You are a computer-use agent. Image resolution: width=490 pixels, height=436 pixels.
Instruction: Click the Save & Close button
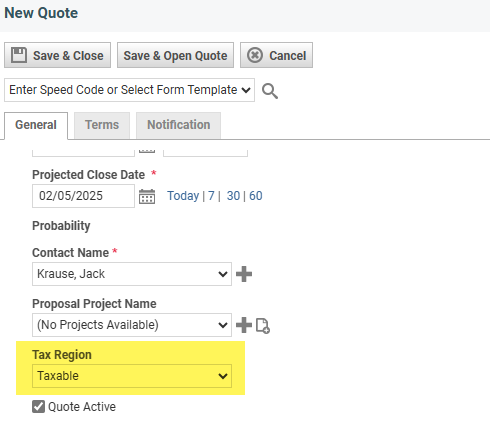(57, 55)
